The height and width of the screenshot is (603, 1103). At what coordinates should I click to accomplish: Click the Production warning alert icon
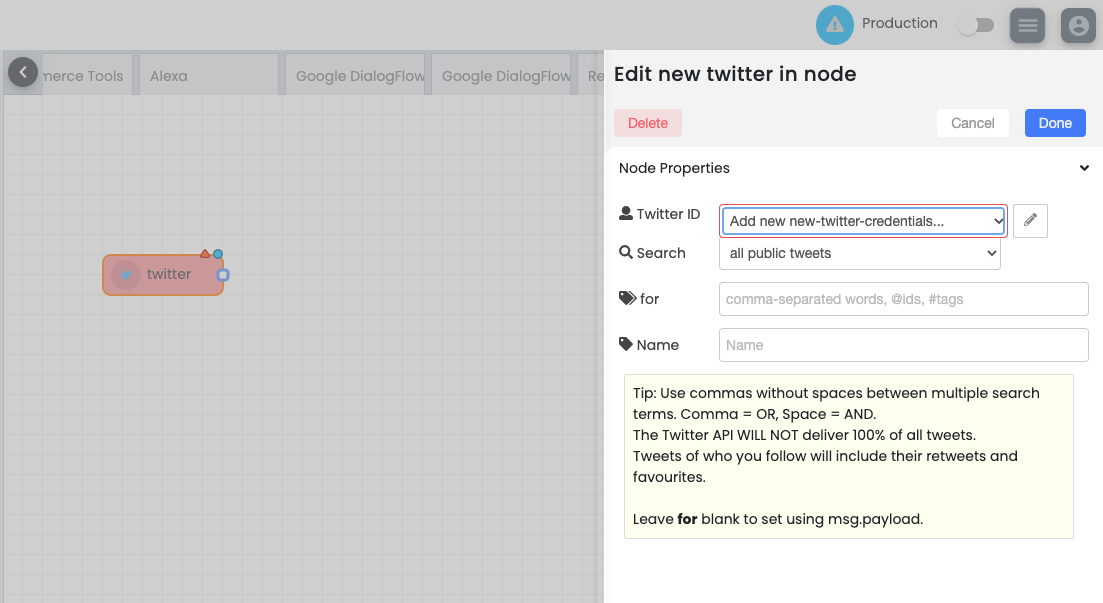point(834,25)
